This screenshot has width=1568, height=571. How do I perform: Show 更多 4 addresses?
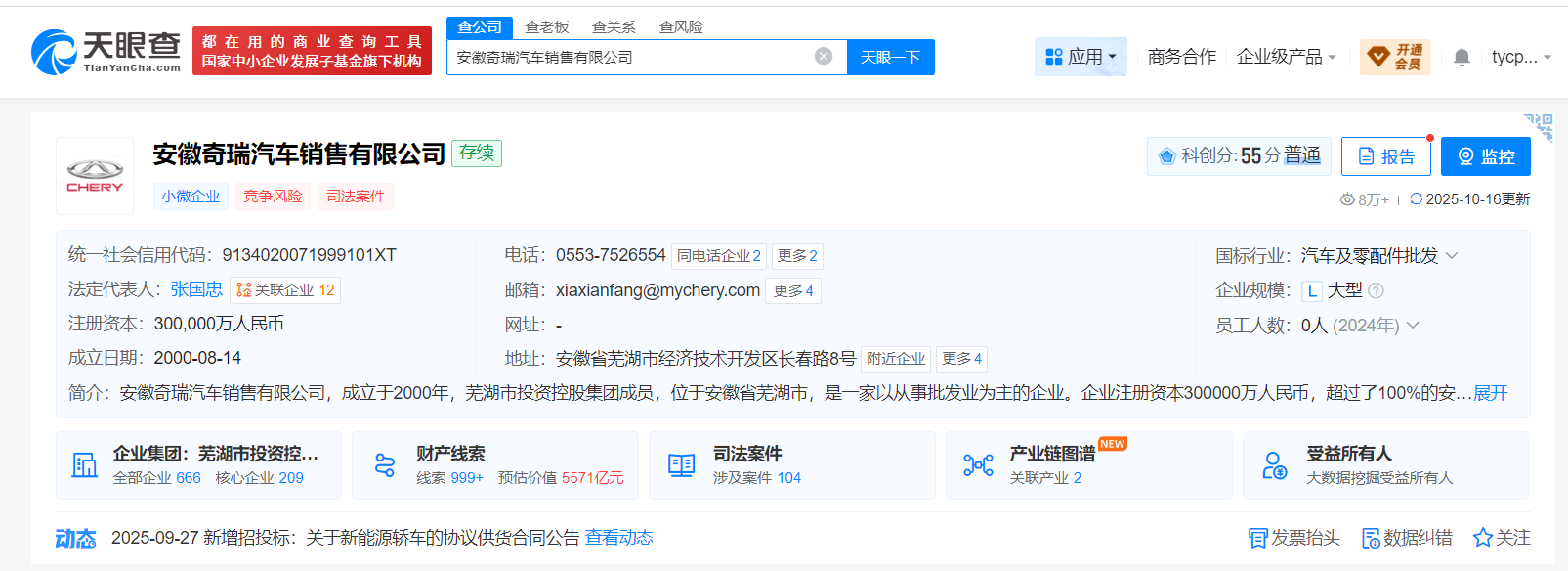962,359
